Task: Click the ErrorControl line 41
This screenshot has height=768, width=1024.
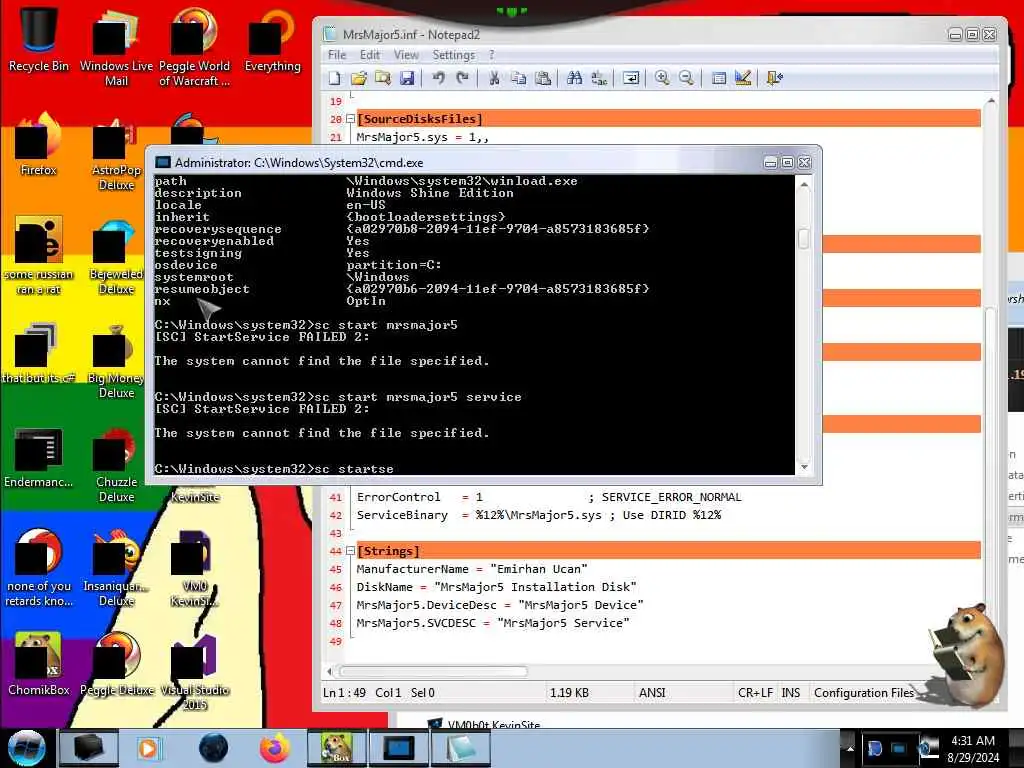Action: coord(549,497)
